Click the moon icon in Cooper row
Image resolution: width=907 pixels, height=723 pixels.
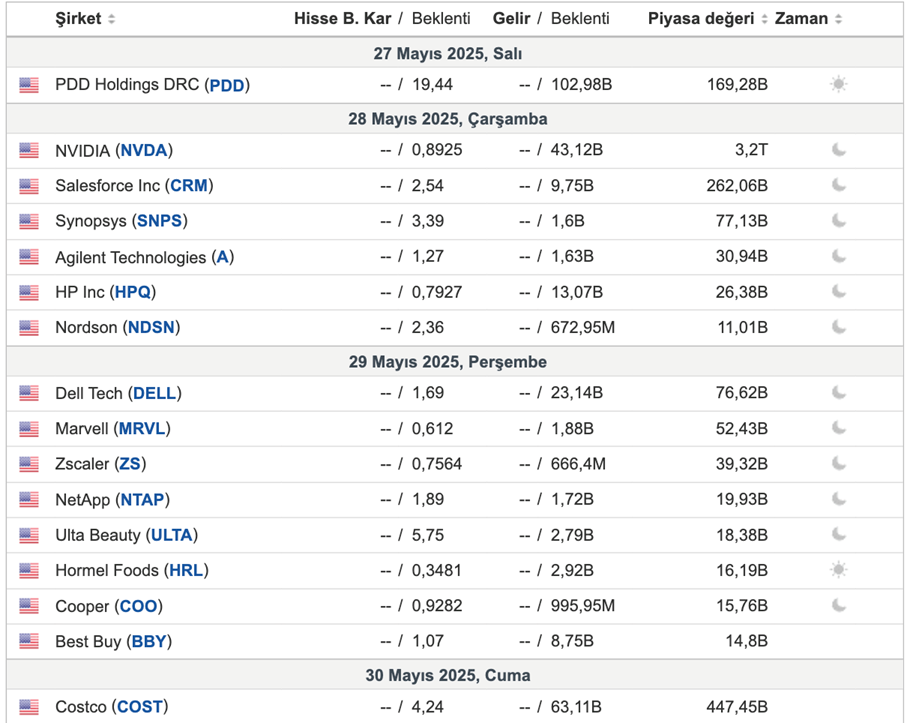(x=839, y=606)
